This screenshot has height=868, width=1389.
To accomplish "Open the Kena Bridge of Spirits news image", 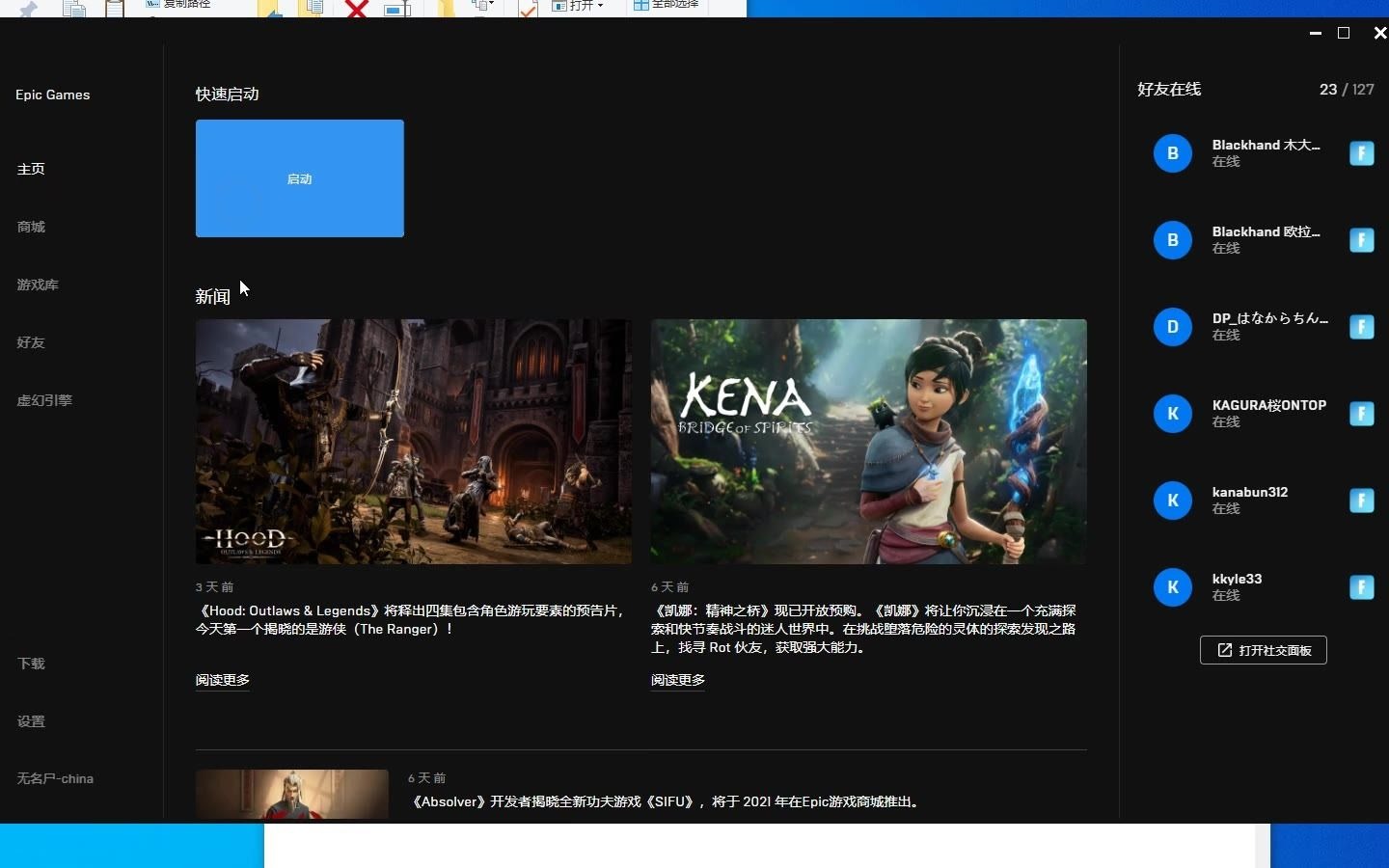I will click(869, 442).
